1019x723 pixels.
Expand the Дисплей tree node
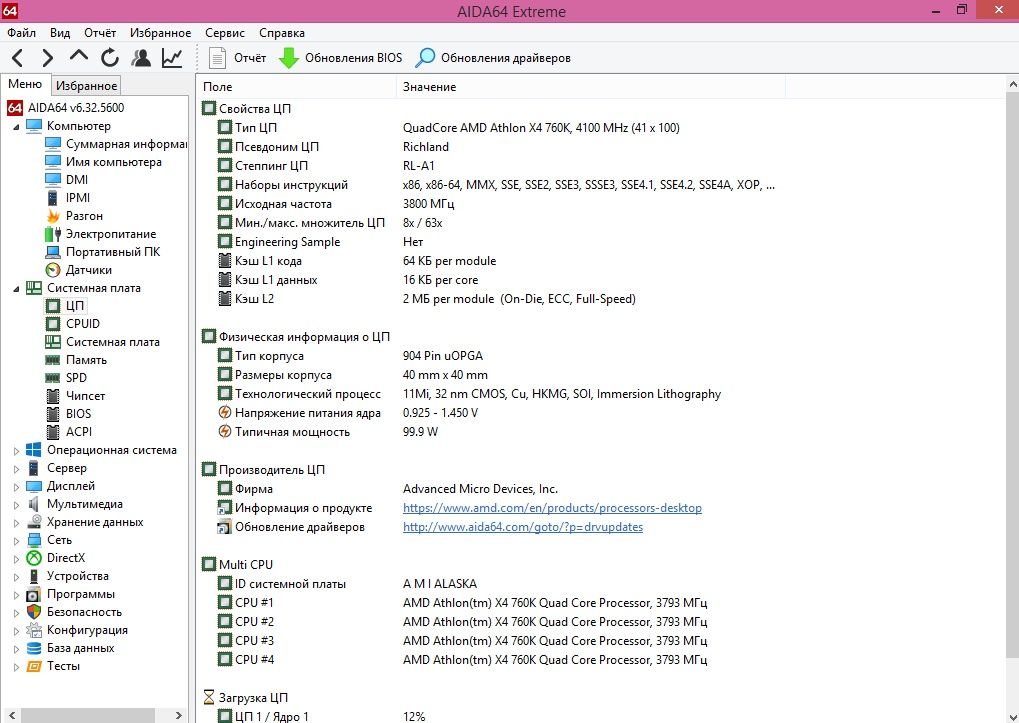pyautogui.click(x=16, y=487)
